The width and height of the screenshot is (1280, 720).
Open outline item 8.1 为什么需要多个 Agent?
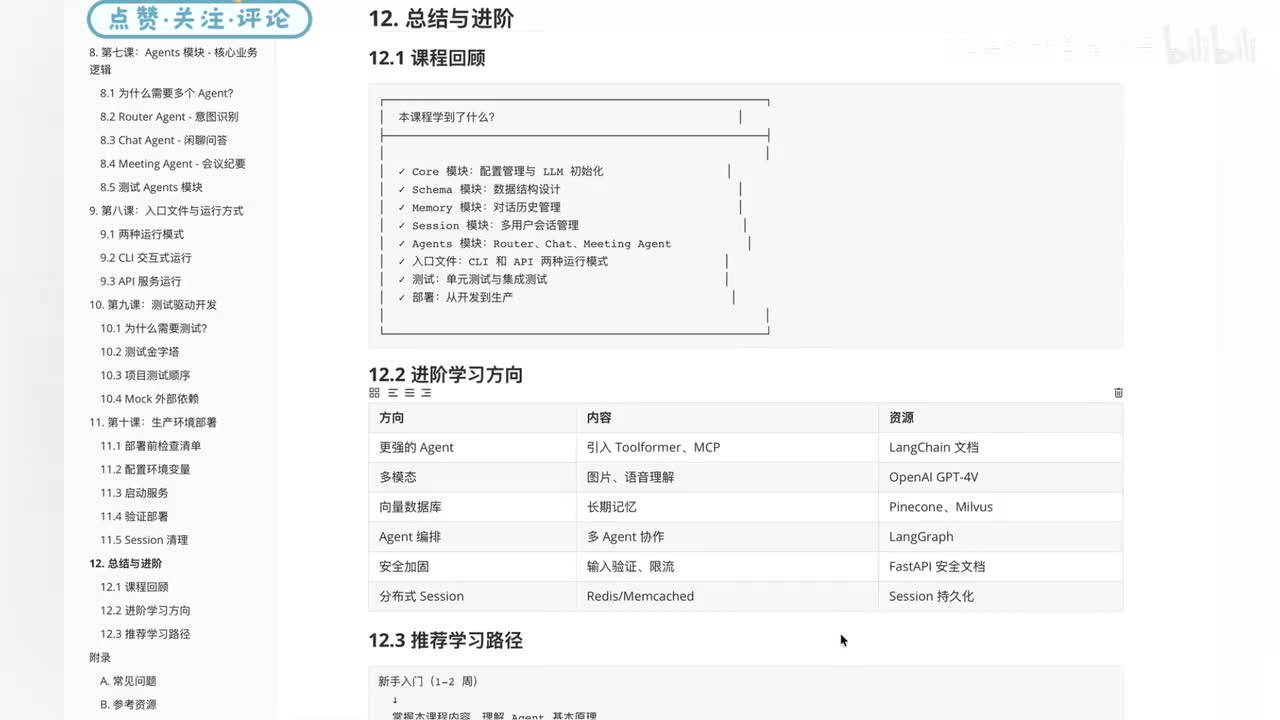click(x=166, y=93)
